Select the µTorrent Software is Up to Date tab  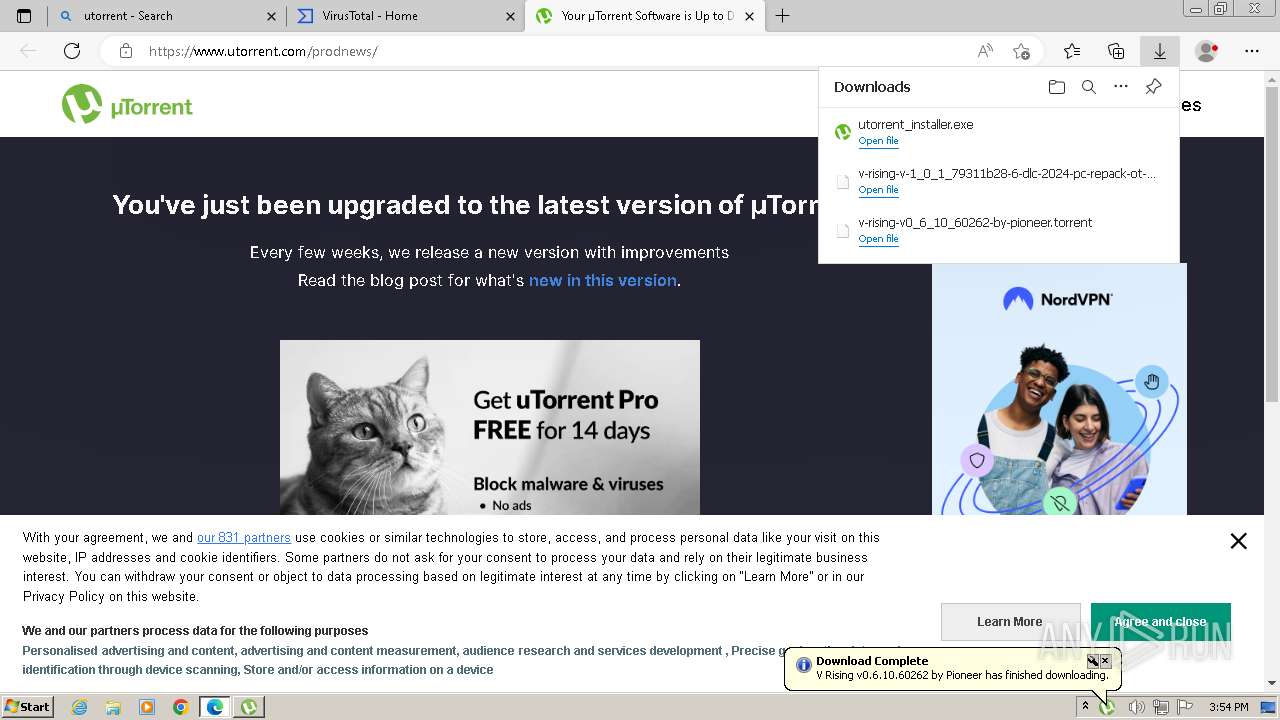(x=643, y=16)
